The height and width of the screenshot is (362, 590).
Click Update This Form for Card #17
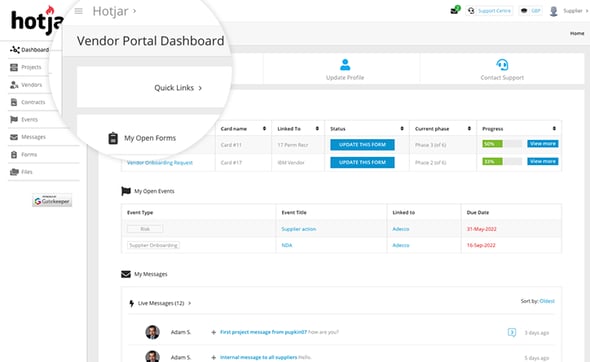[x=362, y=163]
